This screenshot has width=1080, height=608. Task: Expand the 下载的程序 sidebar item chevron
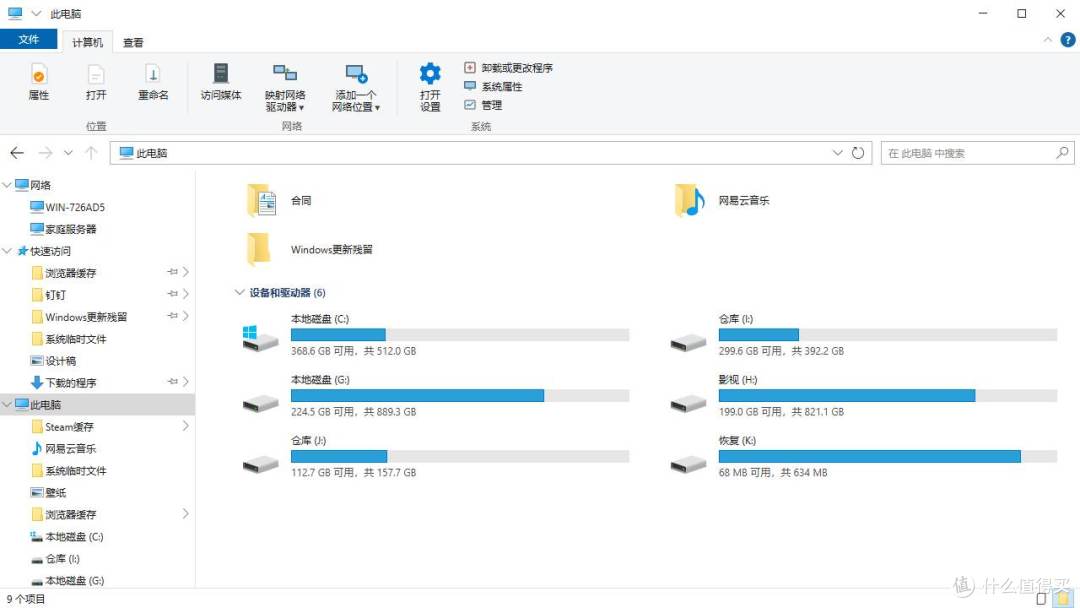[186, 381]
